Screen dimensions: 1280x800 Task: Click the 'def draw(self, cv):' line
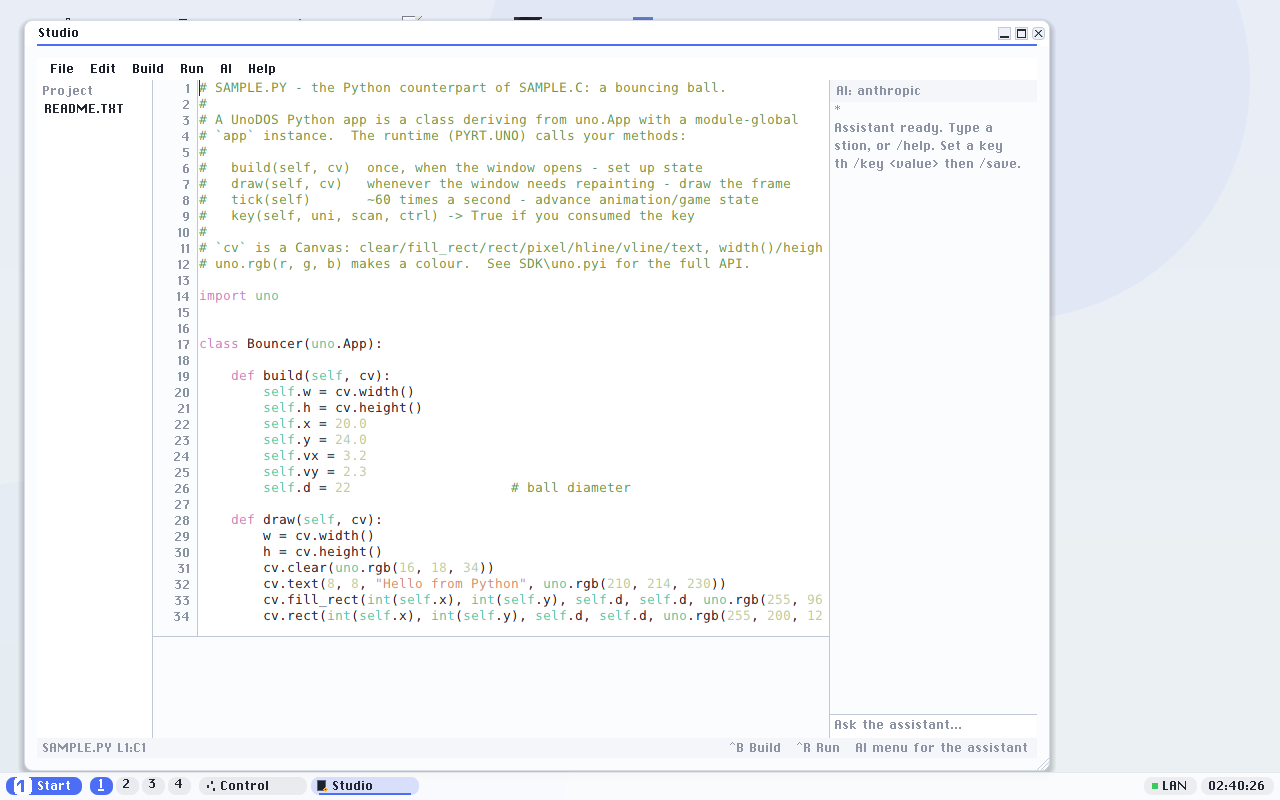[307, 520]
